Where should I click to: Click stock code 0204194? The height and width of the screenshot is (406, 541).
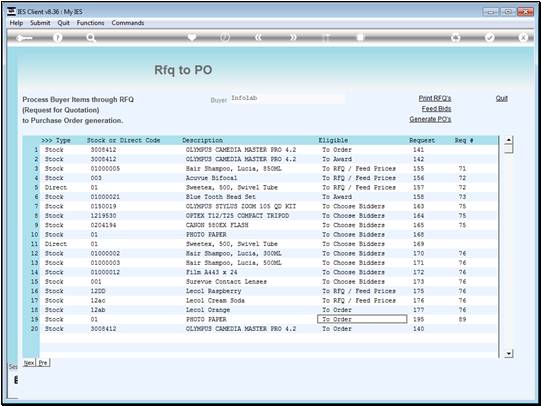pyautogui.click(x=104, y=225)
